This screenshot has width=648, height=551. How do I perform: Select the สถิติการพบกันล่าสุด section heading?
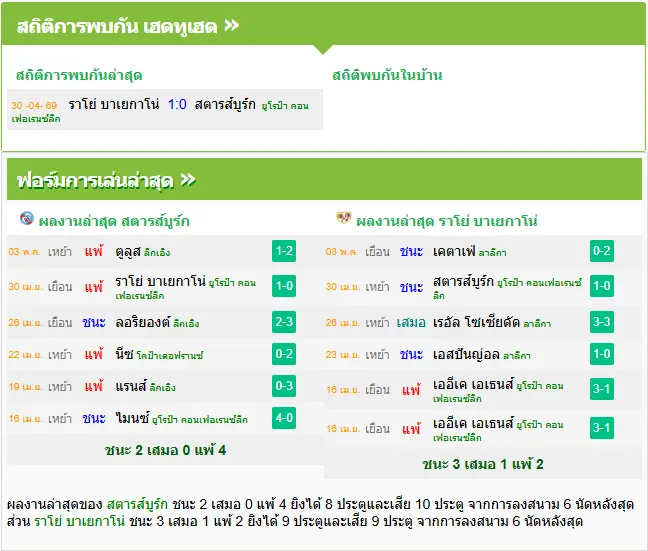[x=79, y=75]
